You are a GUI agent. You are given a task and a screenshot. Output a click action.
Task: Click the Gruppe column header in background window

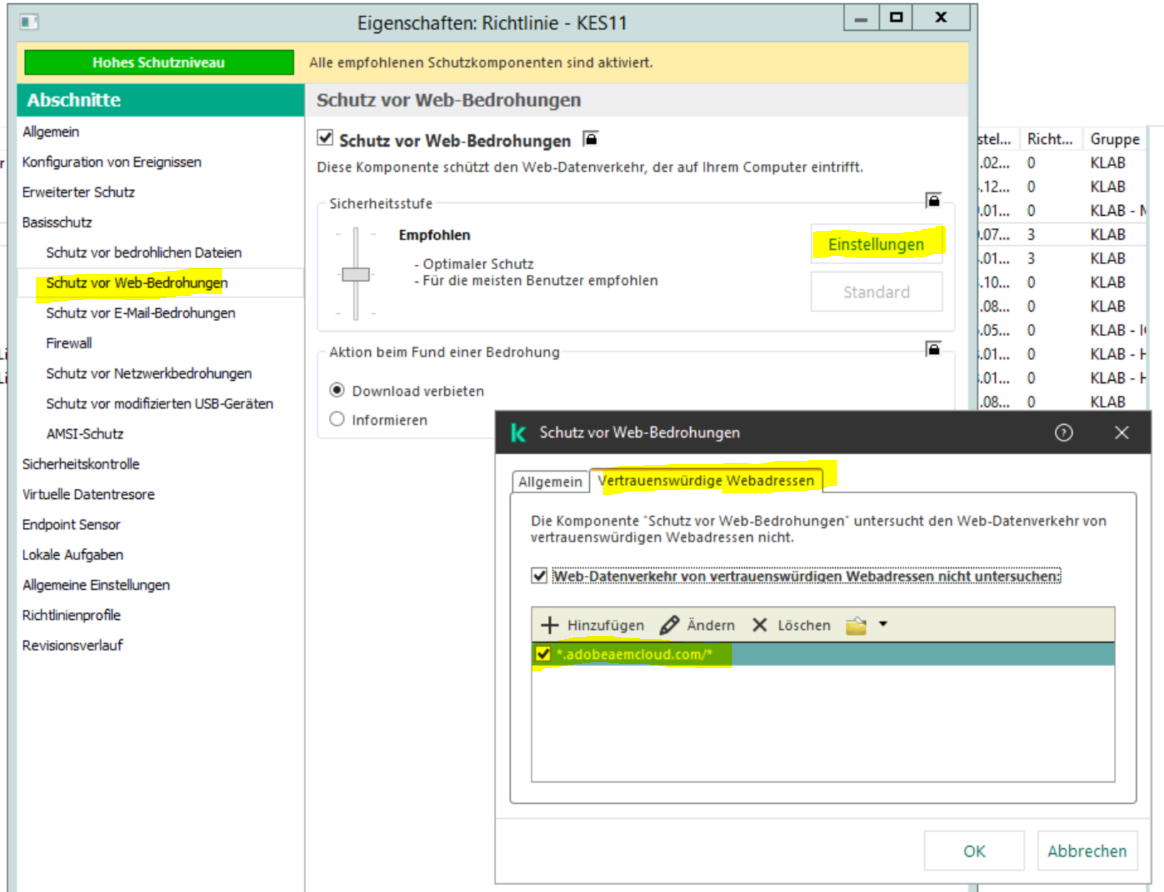[1115, 139]
